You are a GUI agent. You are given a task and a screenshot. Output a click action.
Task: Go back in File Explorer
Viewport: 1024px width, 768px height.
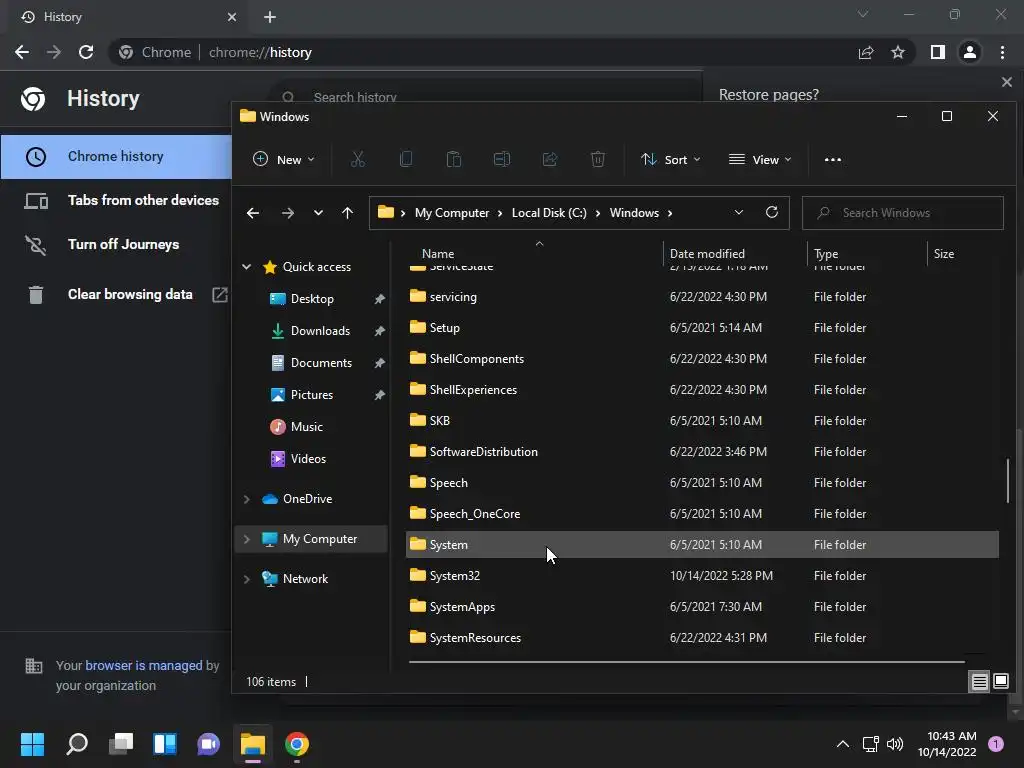point(253,213)
